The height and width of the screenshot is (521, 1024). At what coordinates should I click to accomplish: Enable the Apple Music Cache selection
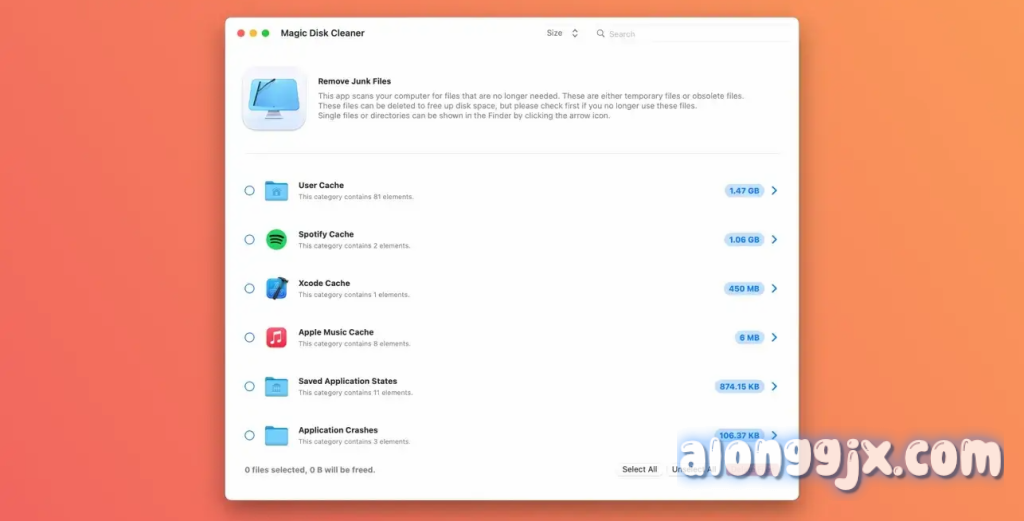(x=249, y=337)
